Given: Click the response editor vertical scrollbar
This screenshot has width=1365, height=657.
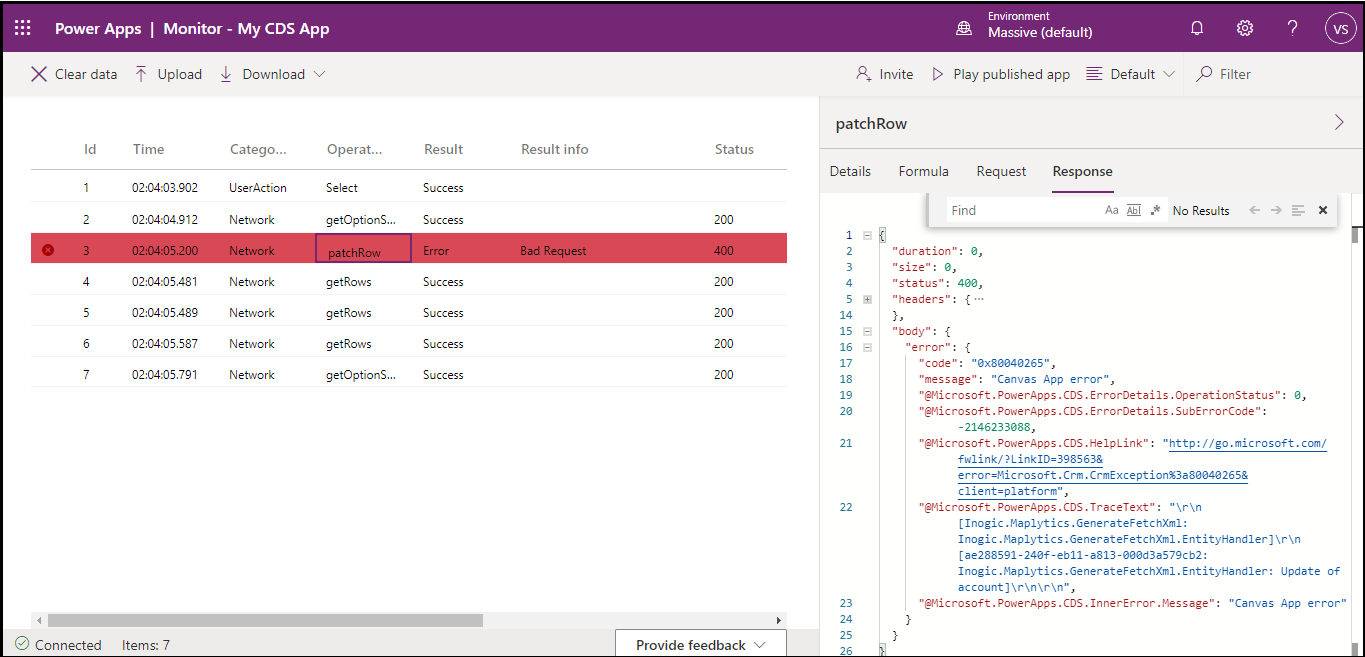Looking at the screenshot, I should pyautogui.click(x=1356, y=236).
